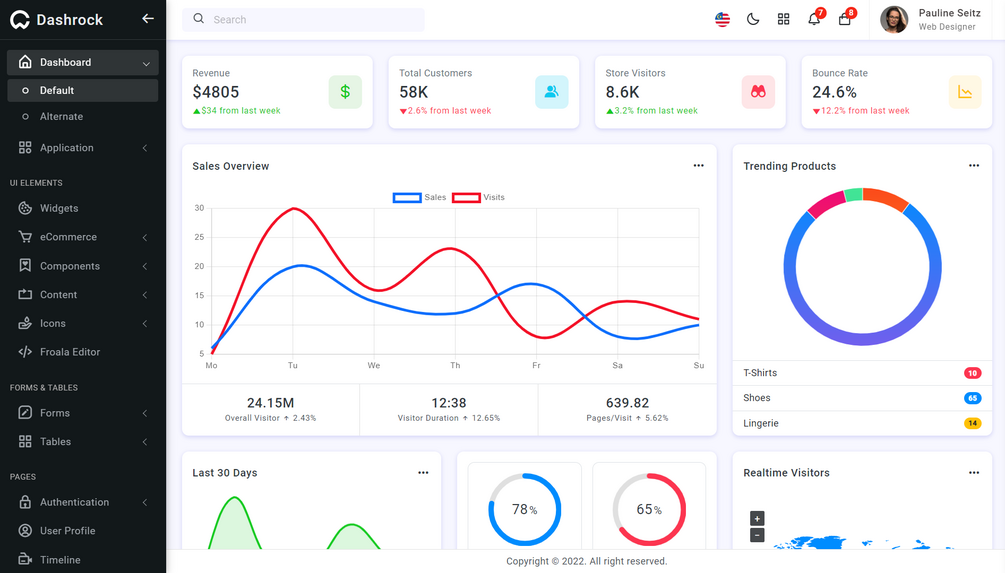Click the 24.15M Overall Visitor stat
Image resolution: width=1005 pixels, height=573 pixels.
(270, 410)
